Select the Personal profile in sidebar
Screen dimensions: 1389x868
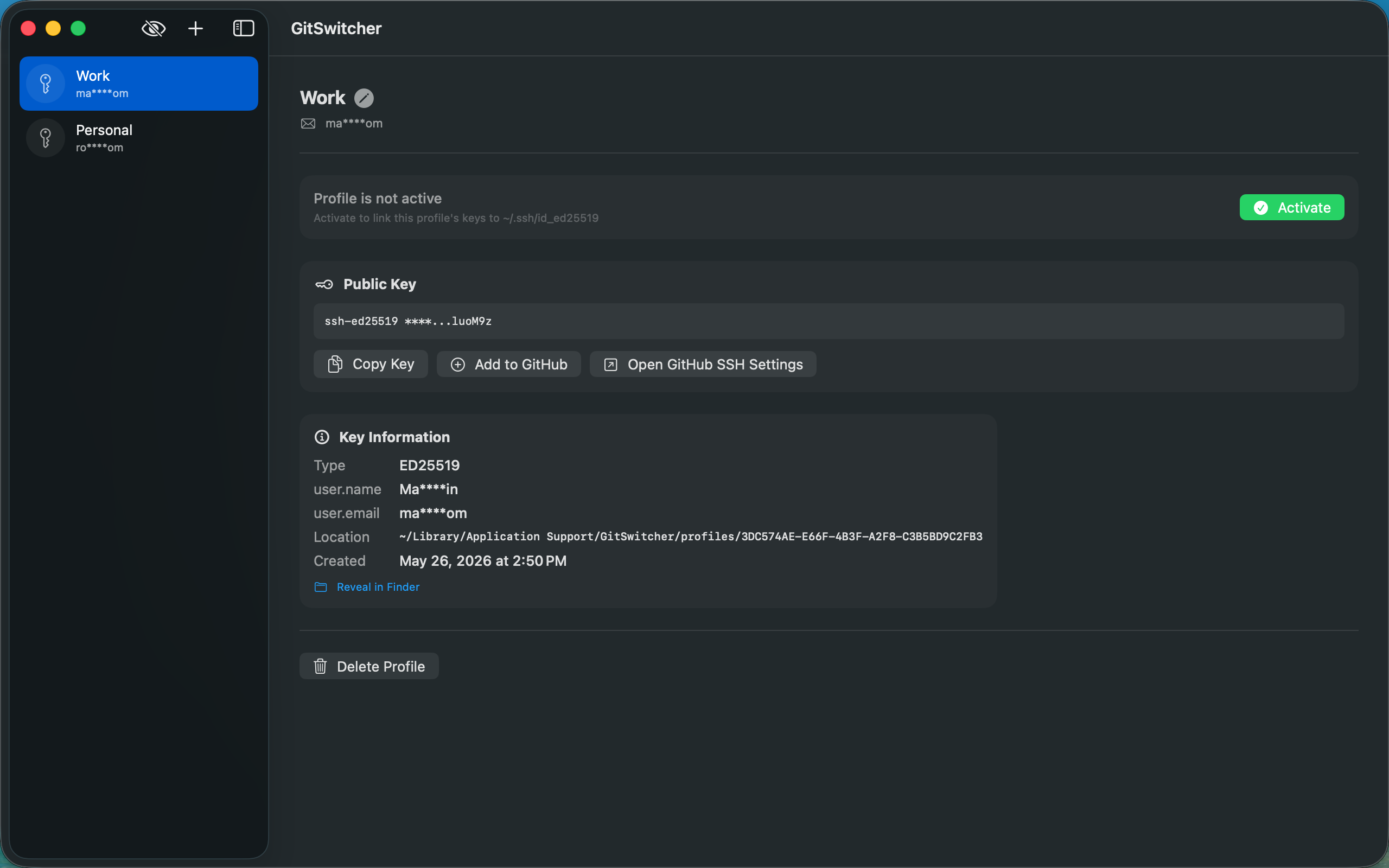[139, 138]
